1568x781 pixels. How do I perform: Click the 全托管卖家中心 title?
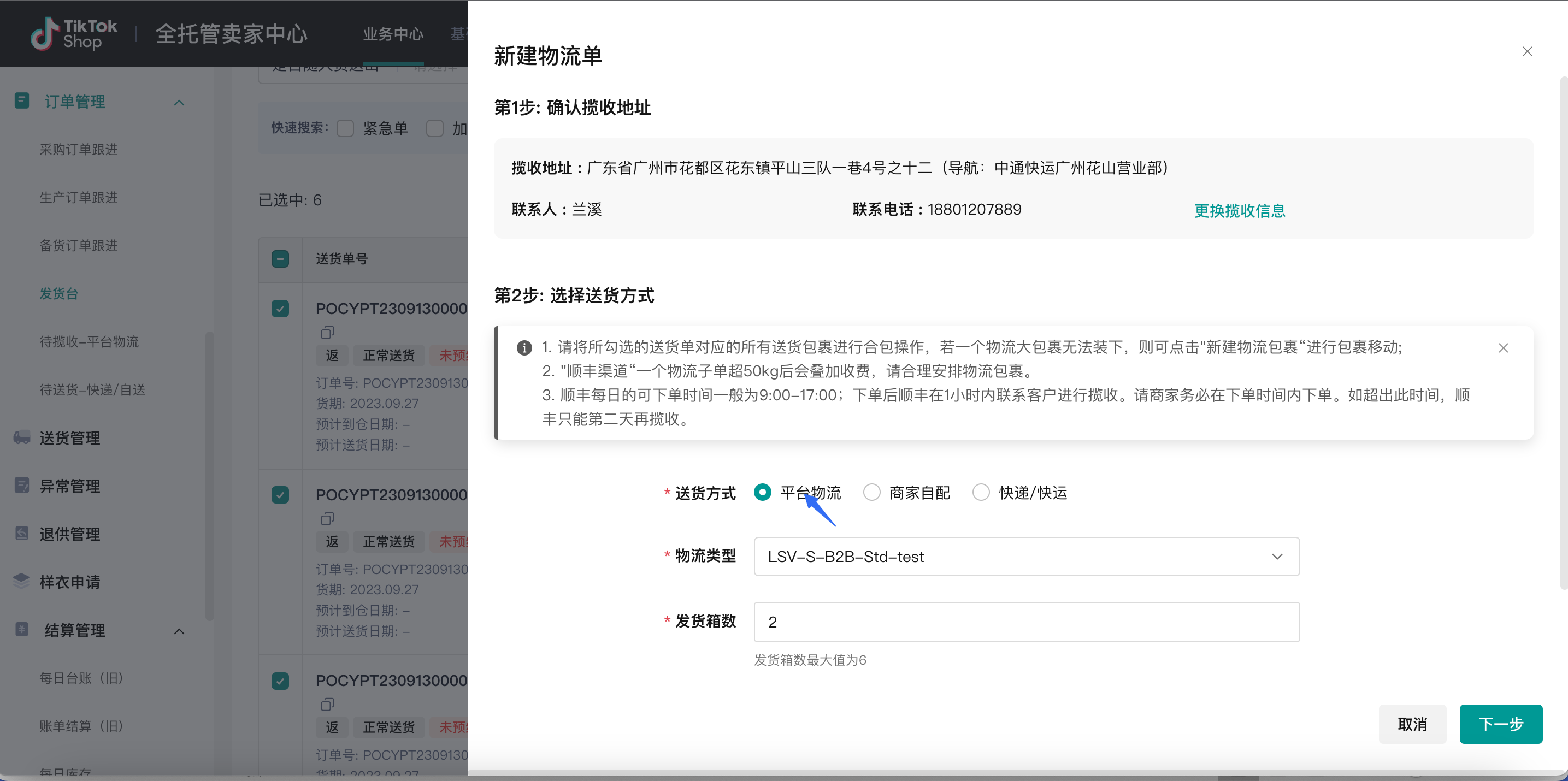click(x=231, y=33)
